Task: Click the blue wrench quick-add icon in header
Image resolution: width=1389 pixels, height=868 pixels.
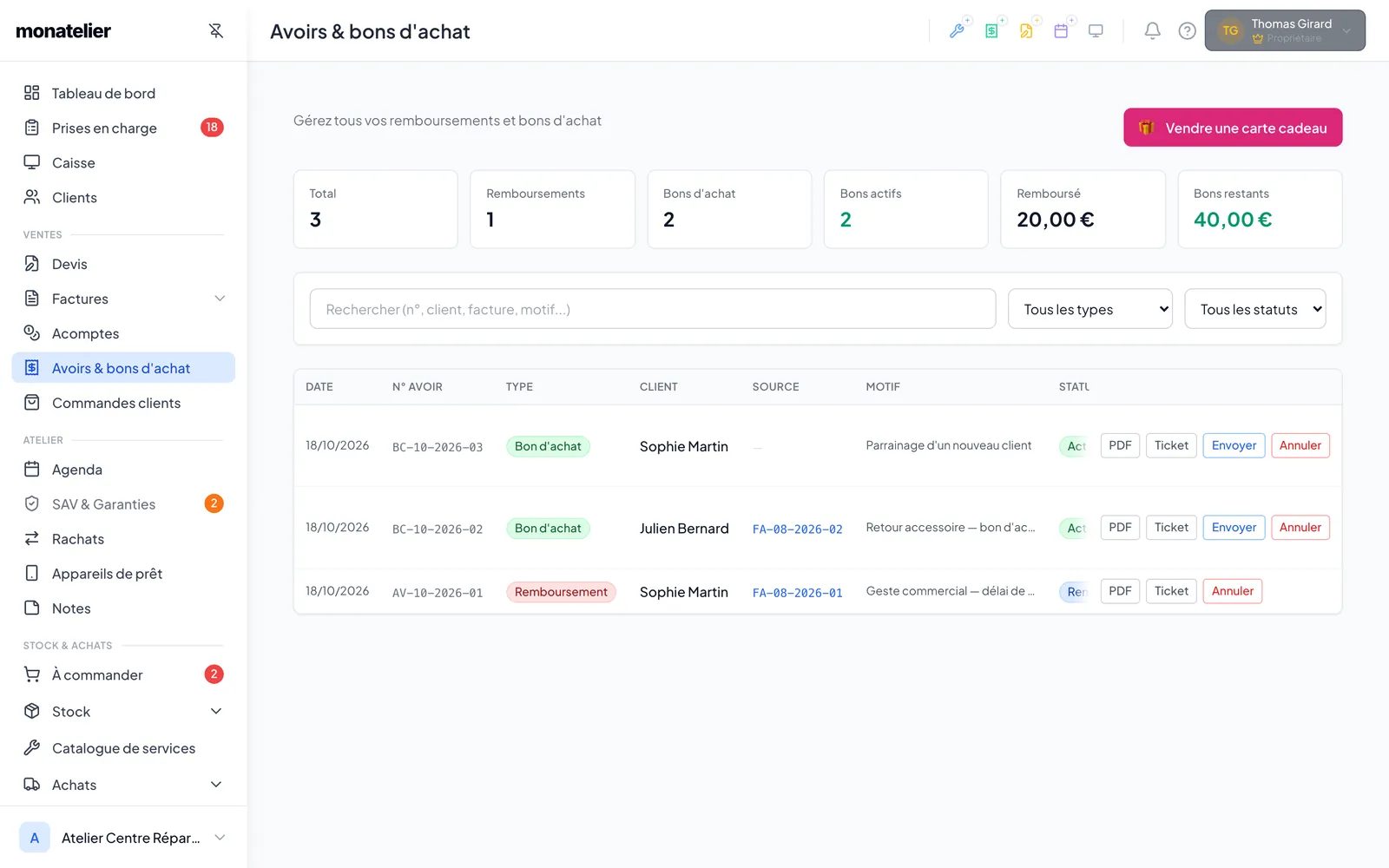Action: coord(958,31)
